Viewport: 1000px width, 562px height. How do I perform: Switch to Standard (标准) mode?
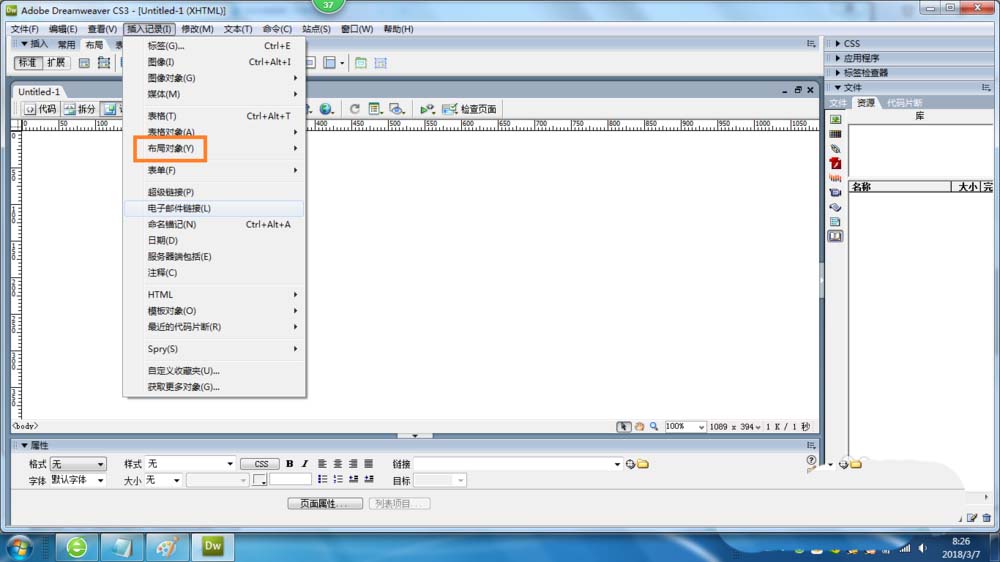(x=27, y=63)
